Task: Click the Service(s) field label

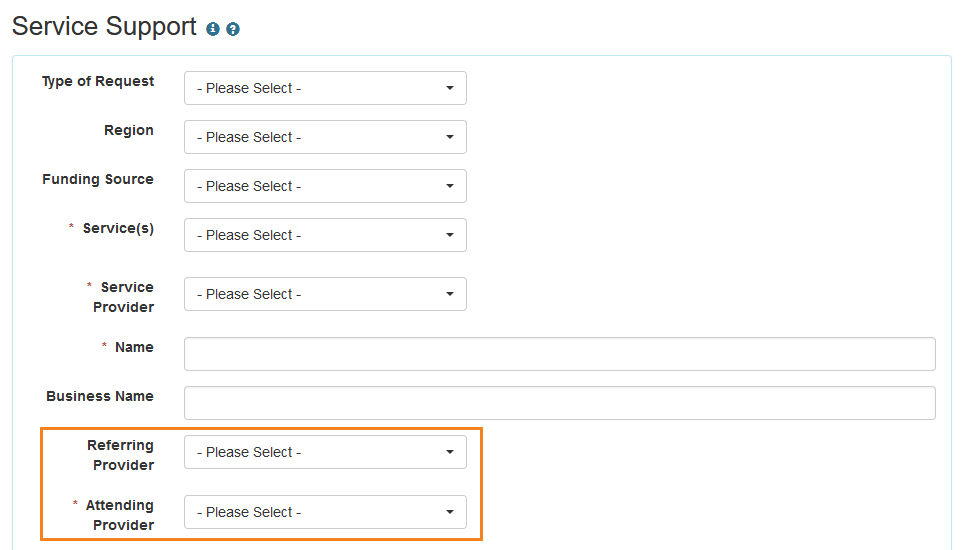Action: click(118, 229)
